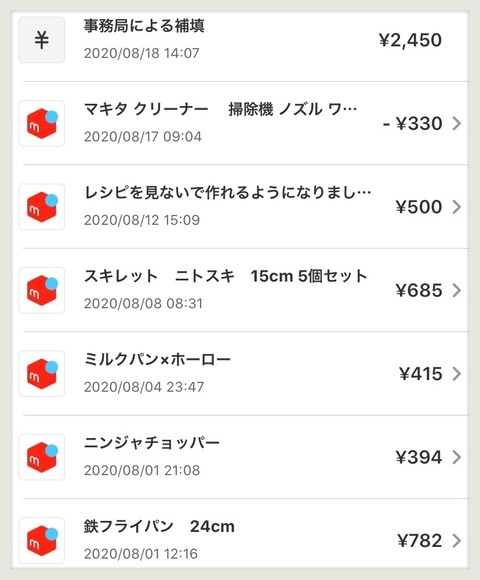Click the ¥2,450 amount

(x=410, y=40)
